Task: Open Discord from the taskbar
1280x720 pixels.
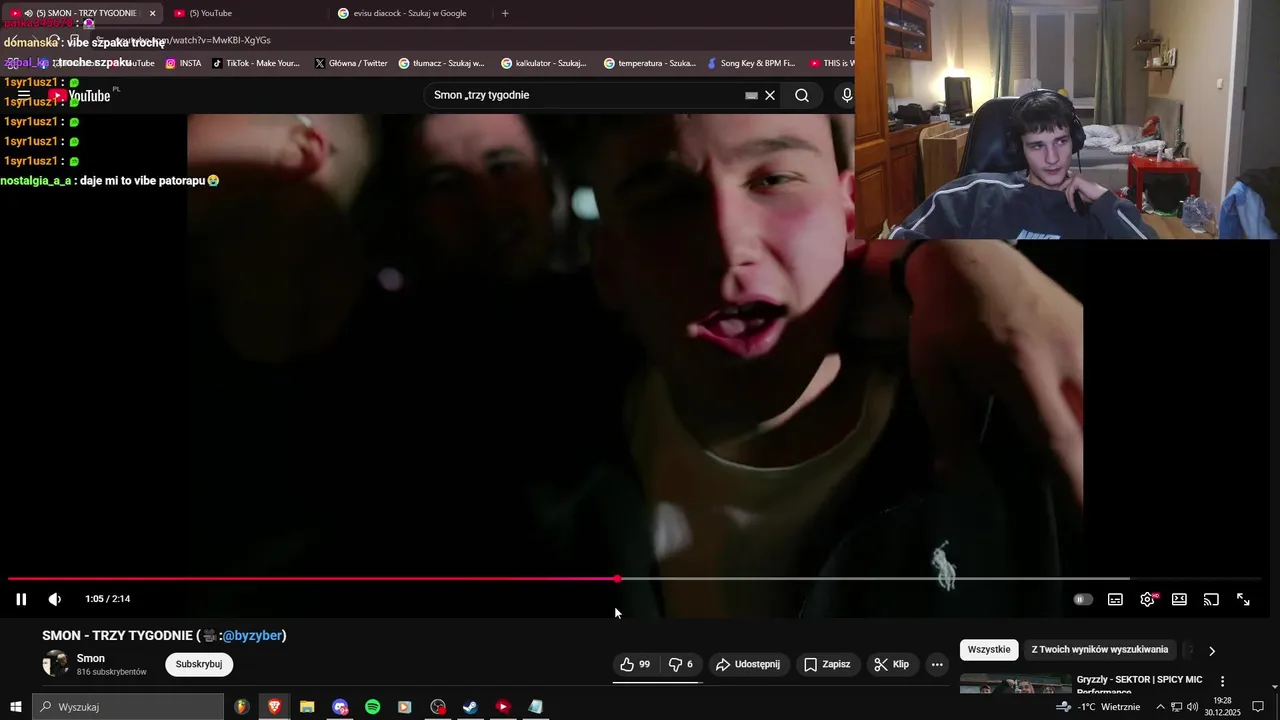Action: click(x=340, y=707)
